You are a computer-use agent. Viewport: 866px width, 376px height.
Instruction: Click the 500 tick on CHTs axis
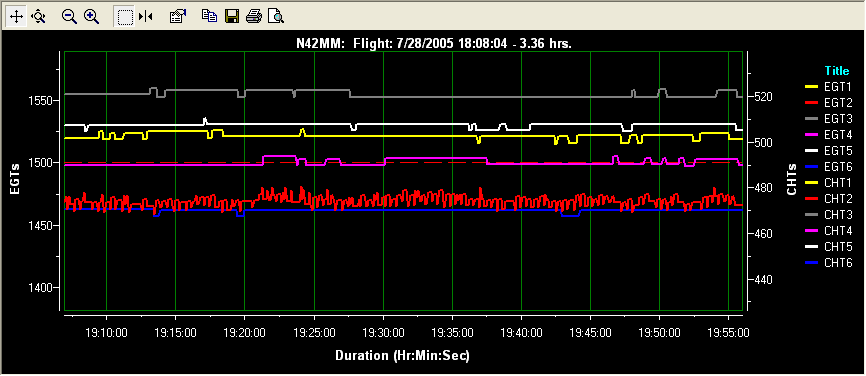tap(762, 142)
